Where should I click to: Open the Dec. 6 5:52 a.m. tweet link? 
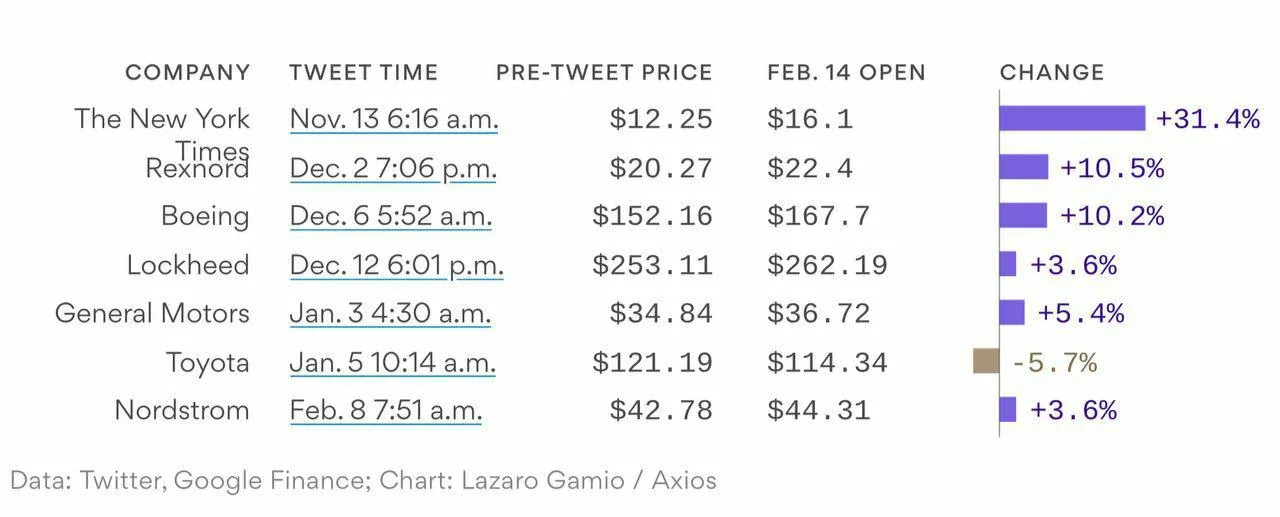(x=390, y=216)
